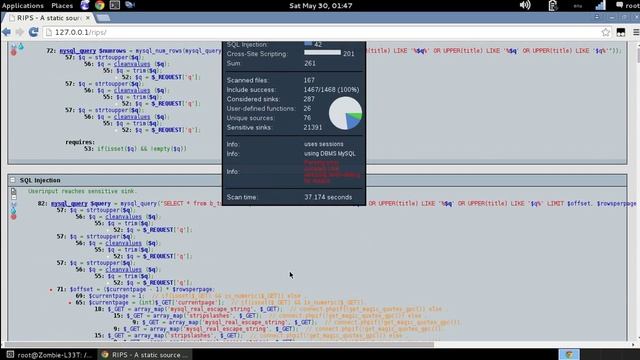640x360 pixels.
Task: Select 'Scan time:' label in popup
Action: [241, 197]
